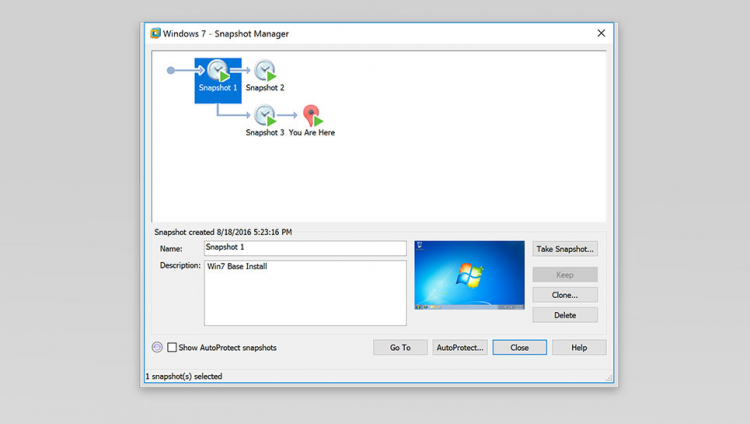
Task: Click the Description text area
Action: tap(305, 293)
